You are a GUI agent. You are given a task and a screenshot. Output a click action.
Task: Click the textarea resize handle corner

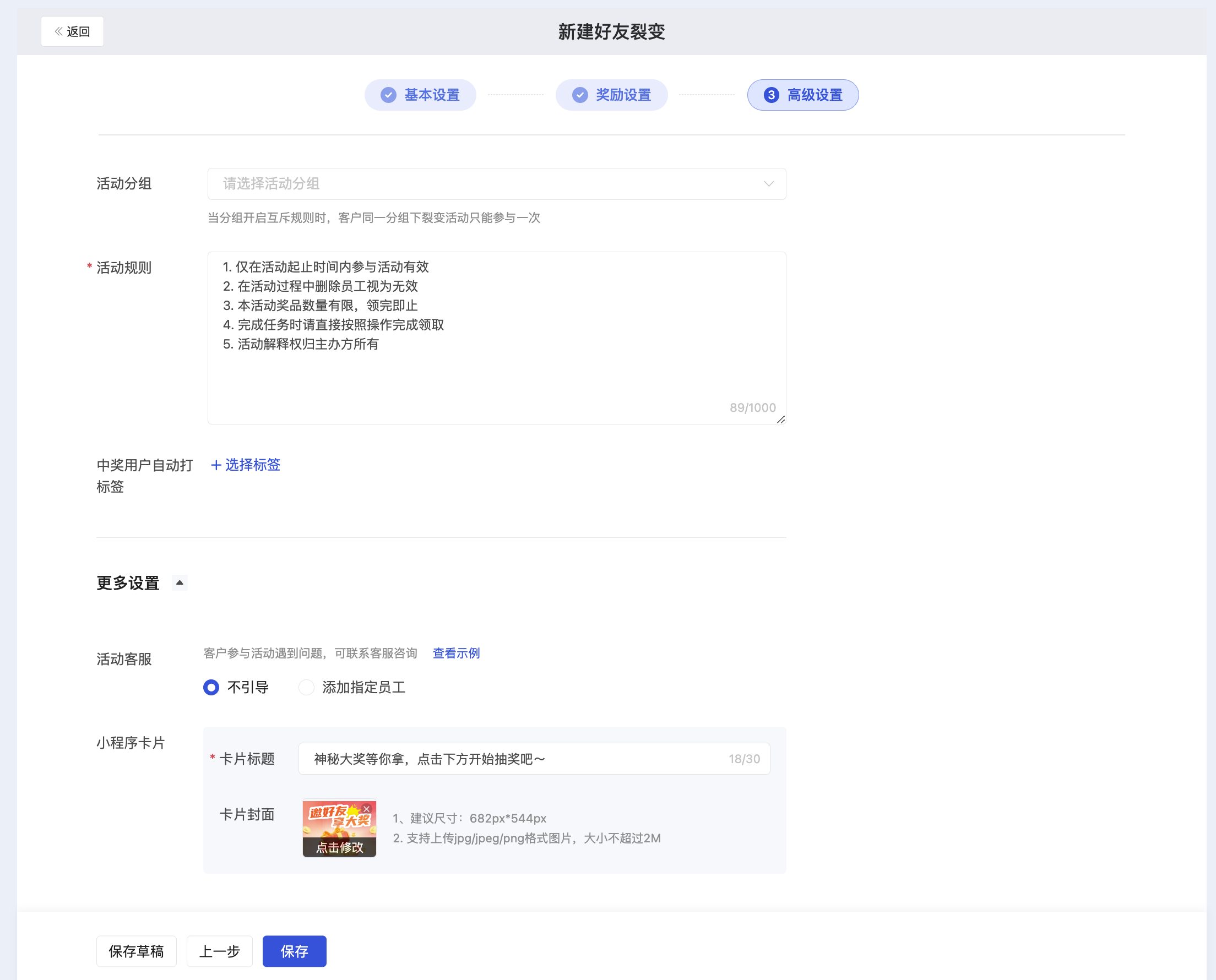[x=781, y=420]
